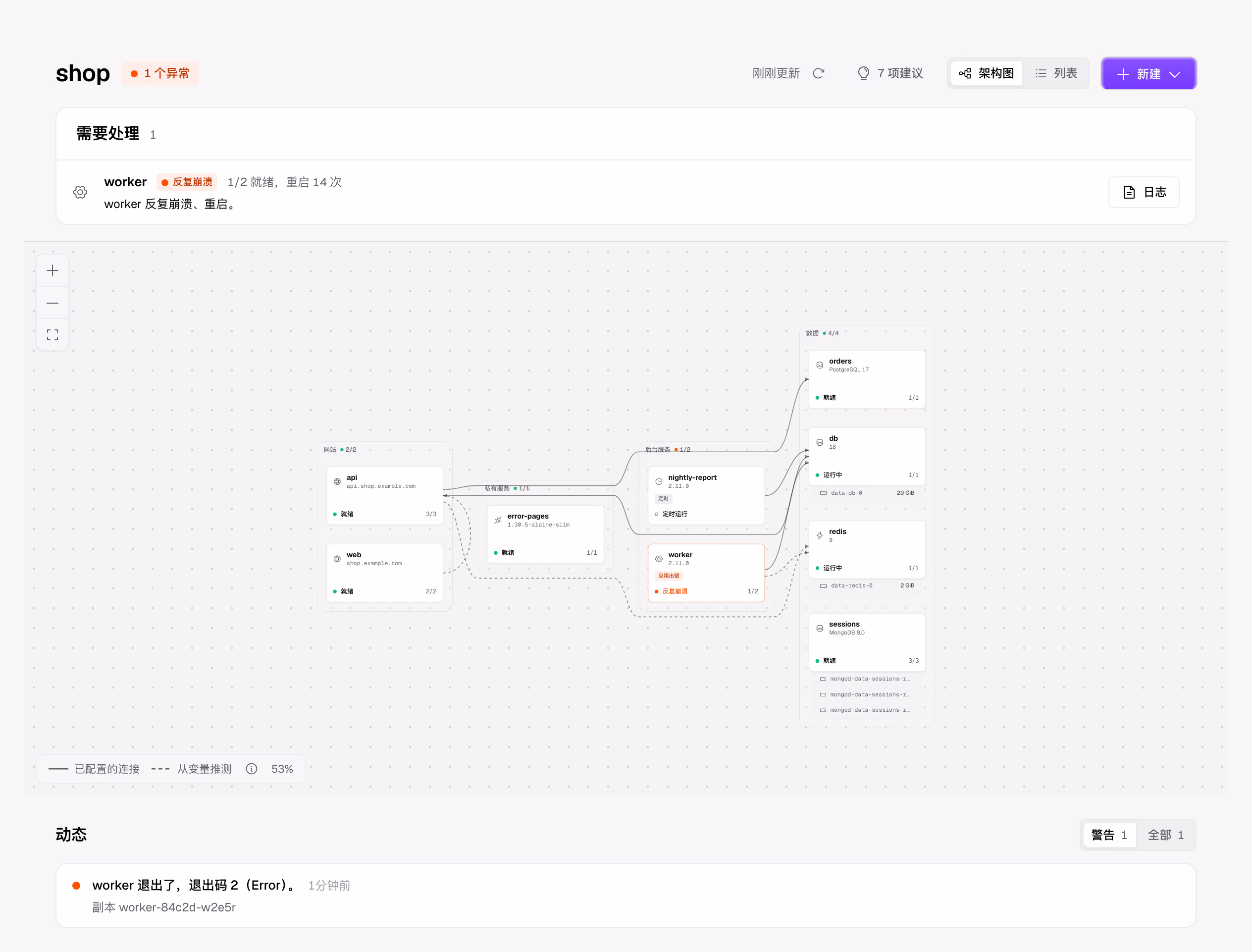The width and height of the screenshot is (1252, 952).
Task: Click the database icon on sessions node
Action: coord(820,629)
